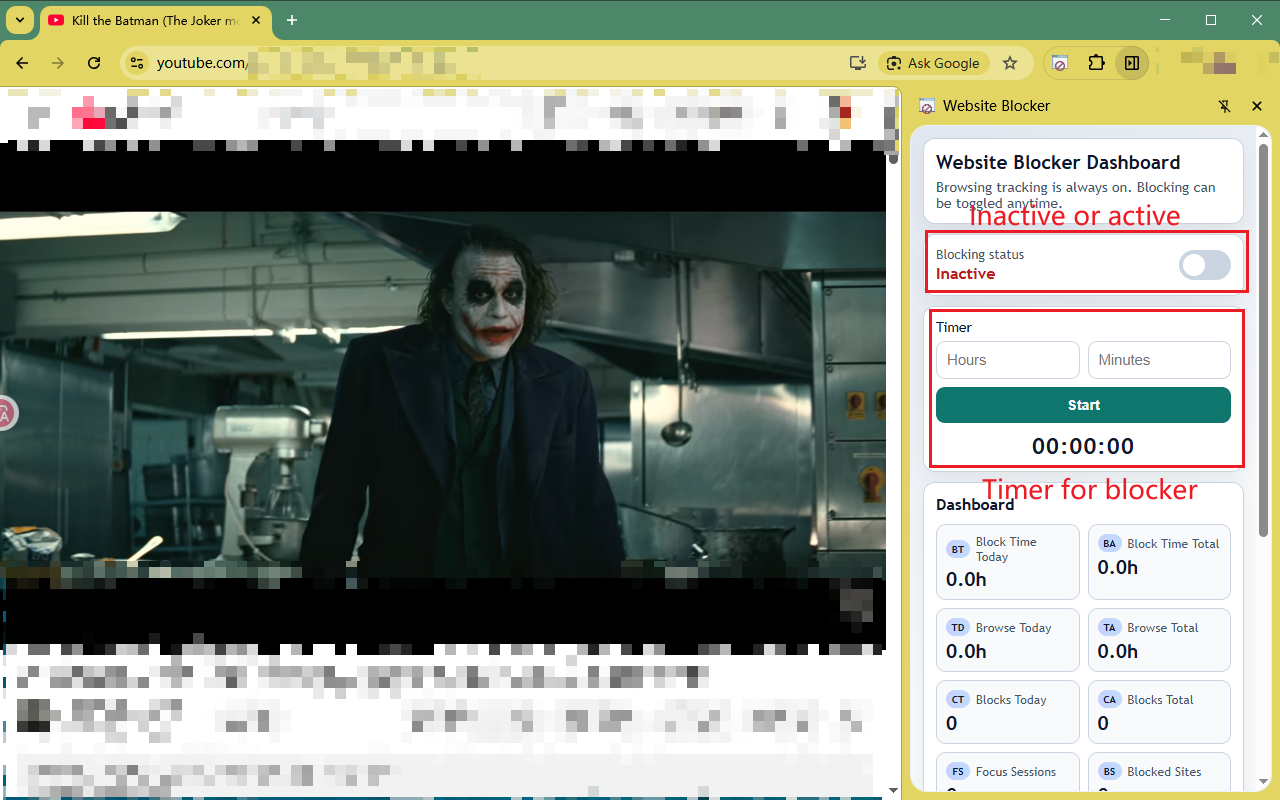The width and height of the screenshot is (1280, 800).
Task: Bookmark this page with the star
Action: tap(1010, 63)
